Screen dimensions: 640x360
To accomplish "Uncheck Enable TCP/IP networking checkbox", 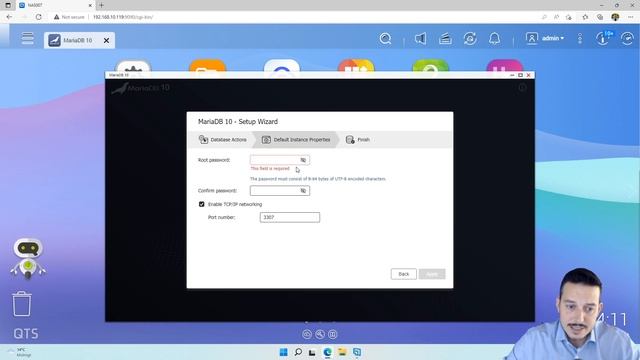I will pos(202,204).
